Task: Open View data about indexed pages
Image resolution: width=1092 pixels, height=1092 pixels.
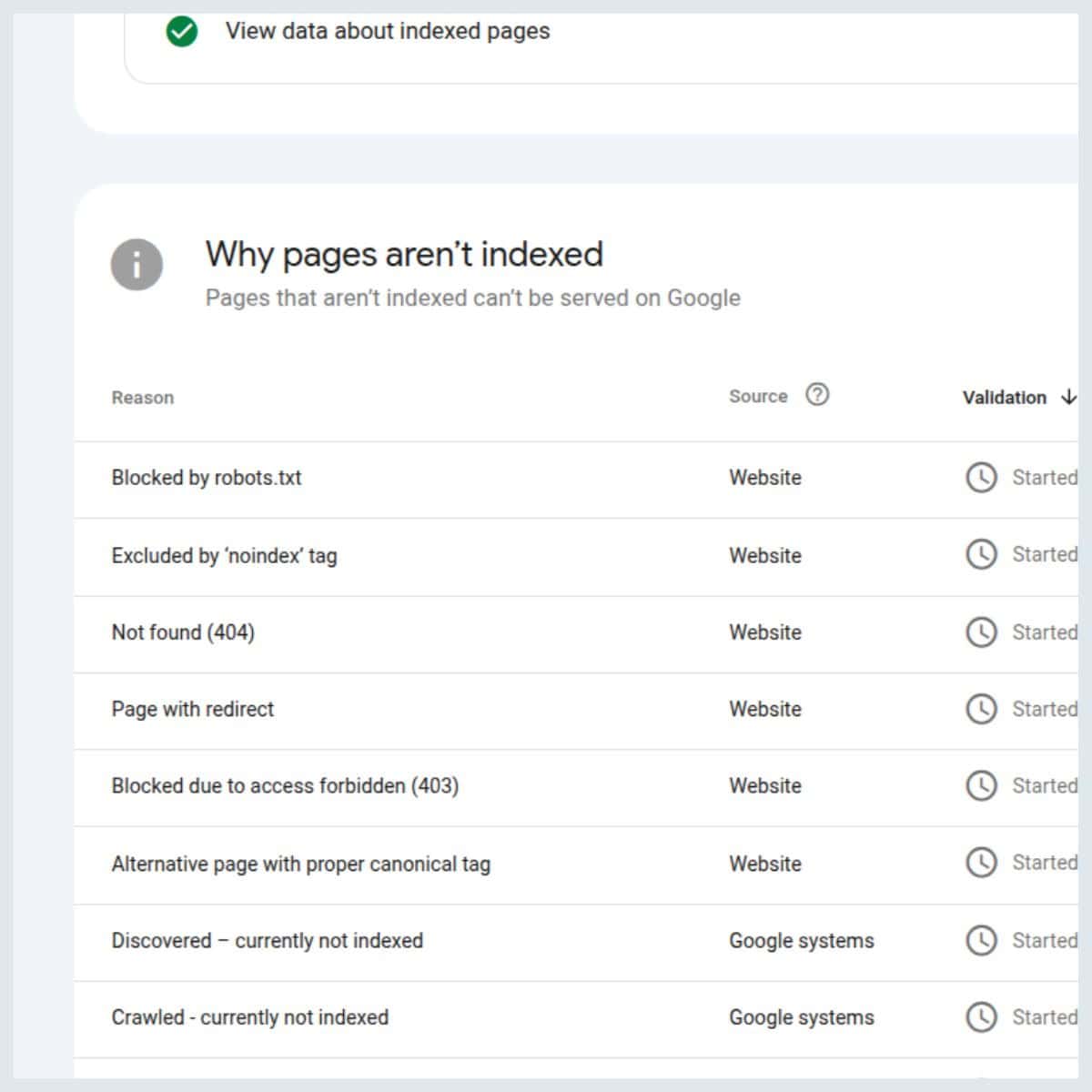Action: click(x=388, y=32)
